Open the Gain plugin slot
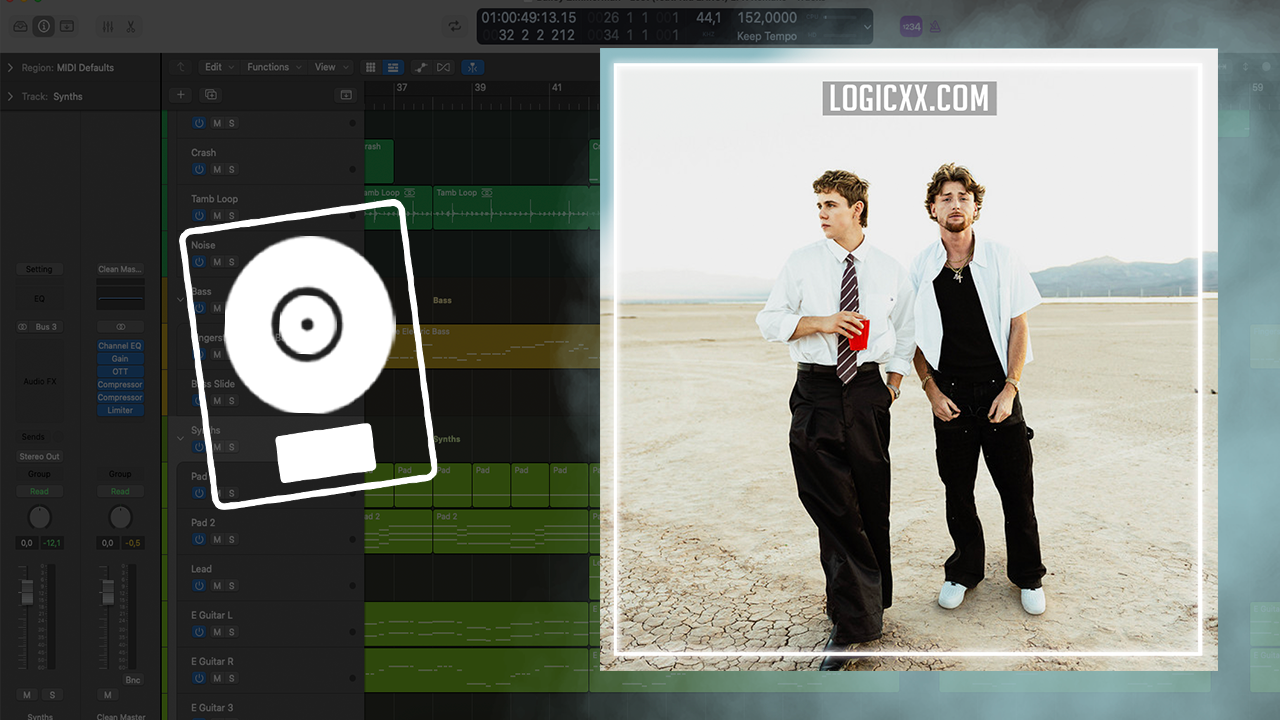 [x=120, y=359]
